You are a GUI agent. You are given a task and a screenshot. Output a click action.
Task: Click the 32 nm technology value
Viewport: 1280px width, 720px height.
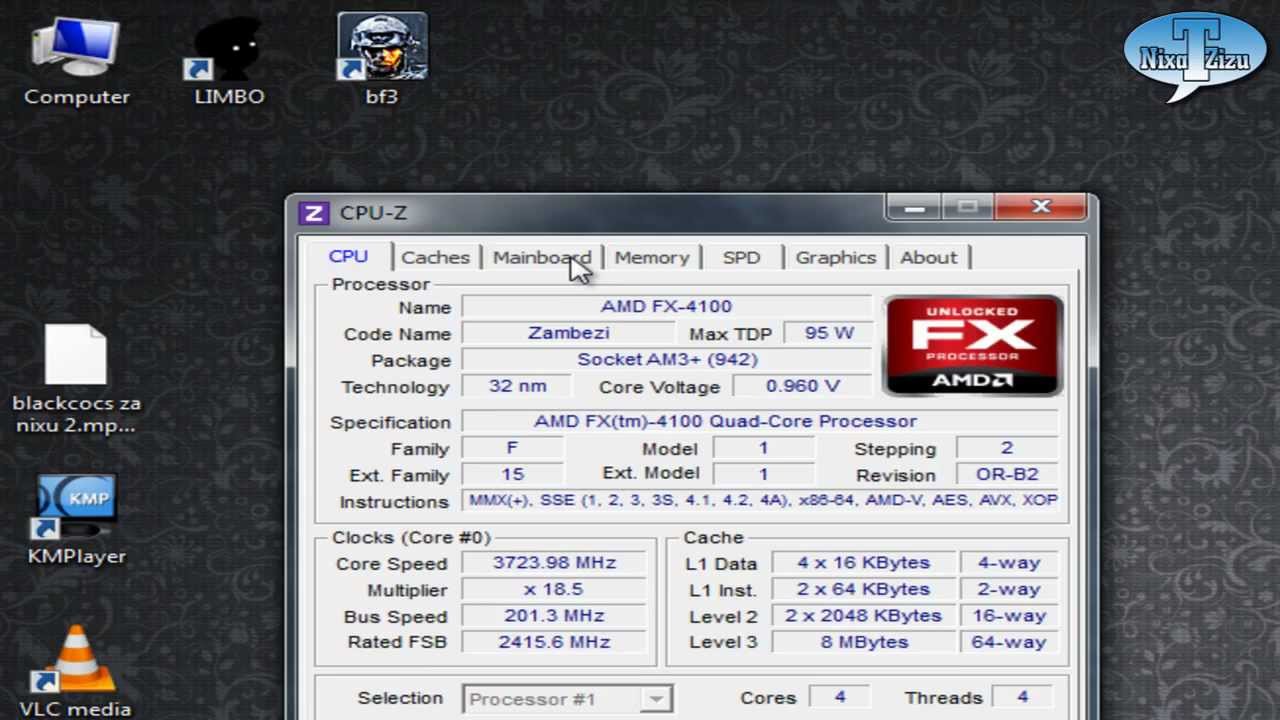tap(517, 386)
